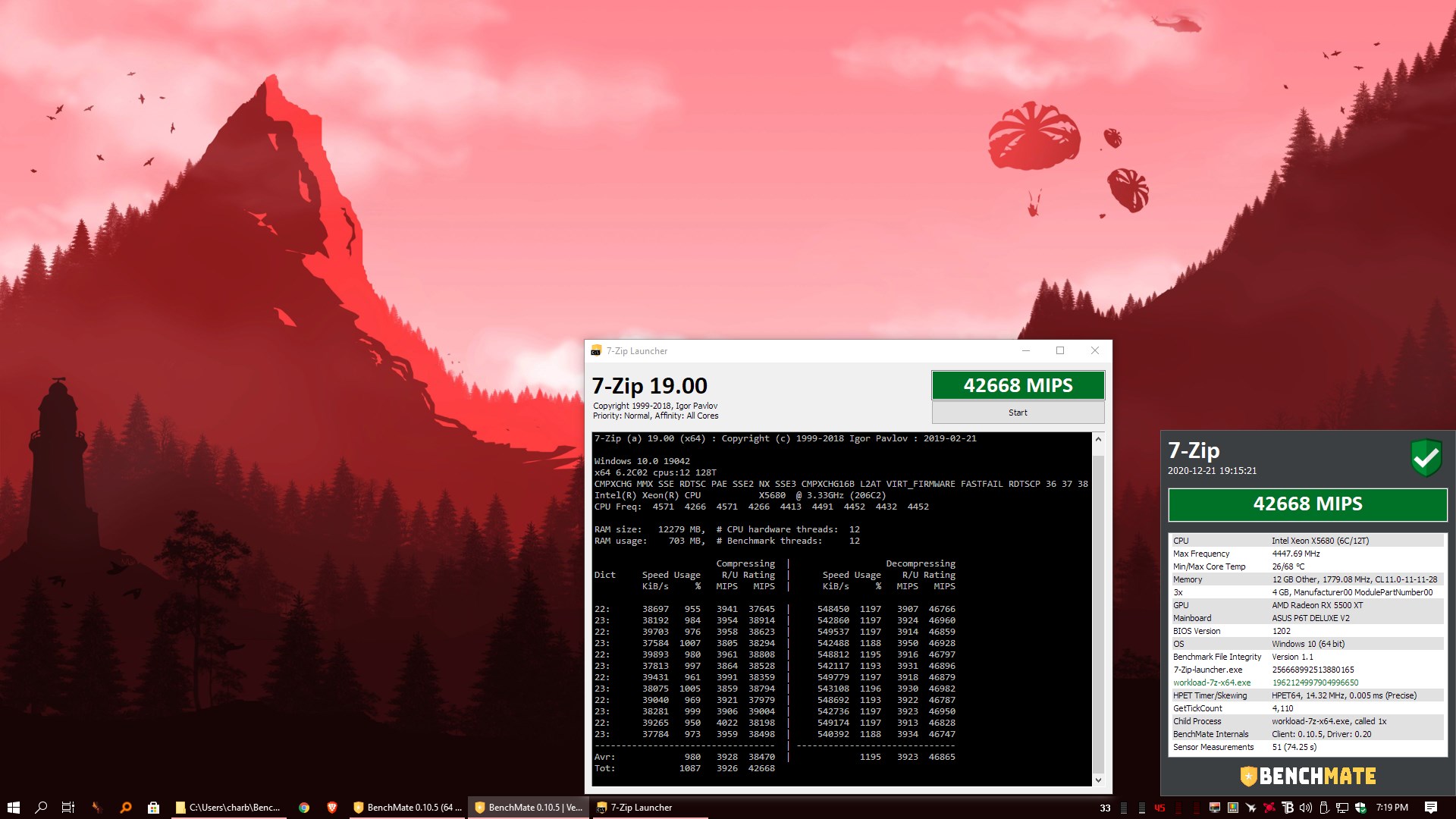Click the Start benchmark button
The height and width of the screenshot is (819, 1456).
(x=1018, y=413)
